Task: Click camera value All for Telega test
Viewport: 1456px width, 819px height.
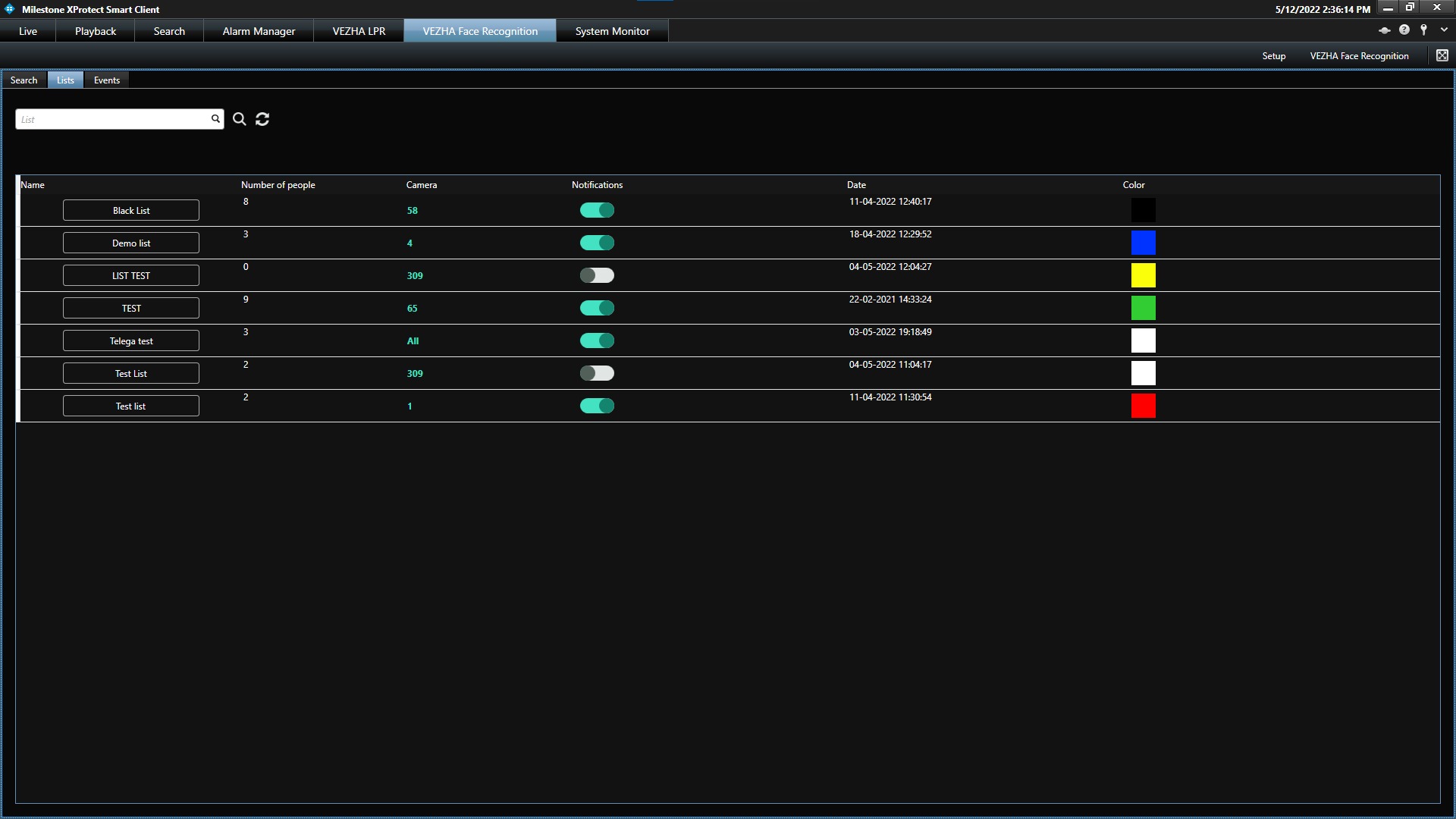Action: (413, 340)
